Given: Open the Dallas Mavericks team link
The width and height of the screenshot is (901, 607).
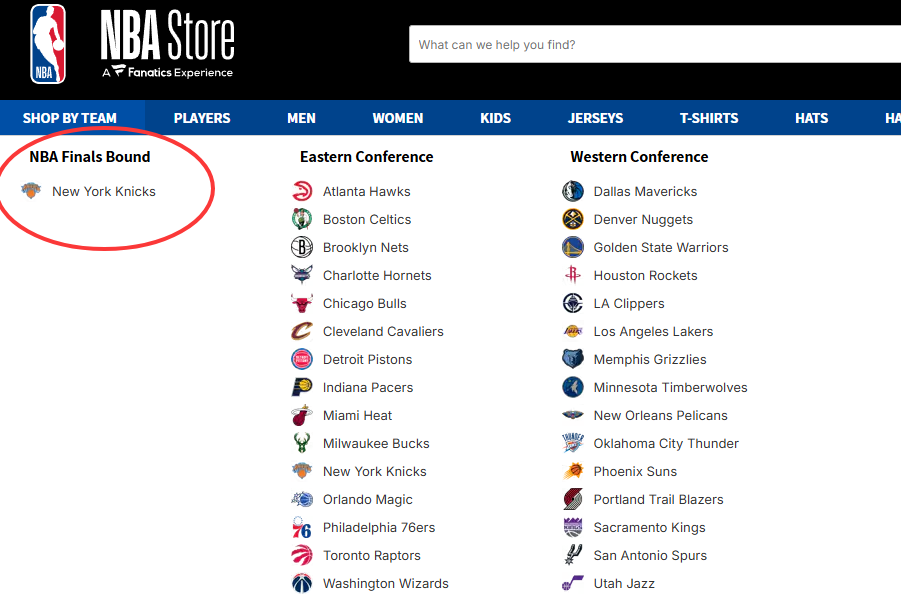Looking at the screenshot, I should [645, 191].
